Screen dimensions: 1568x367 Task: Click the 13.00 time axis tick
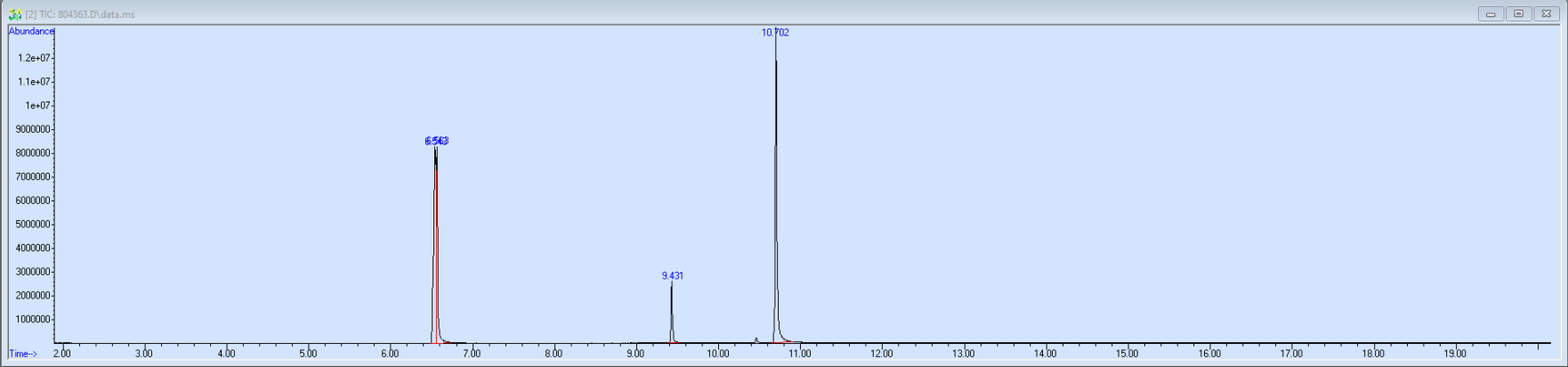click(x=963, y=354)
